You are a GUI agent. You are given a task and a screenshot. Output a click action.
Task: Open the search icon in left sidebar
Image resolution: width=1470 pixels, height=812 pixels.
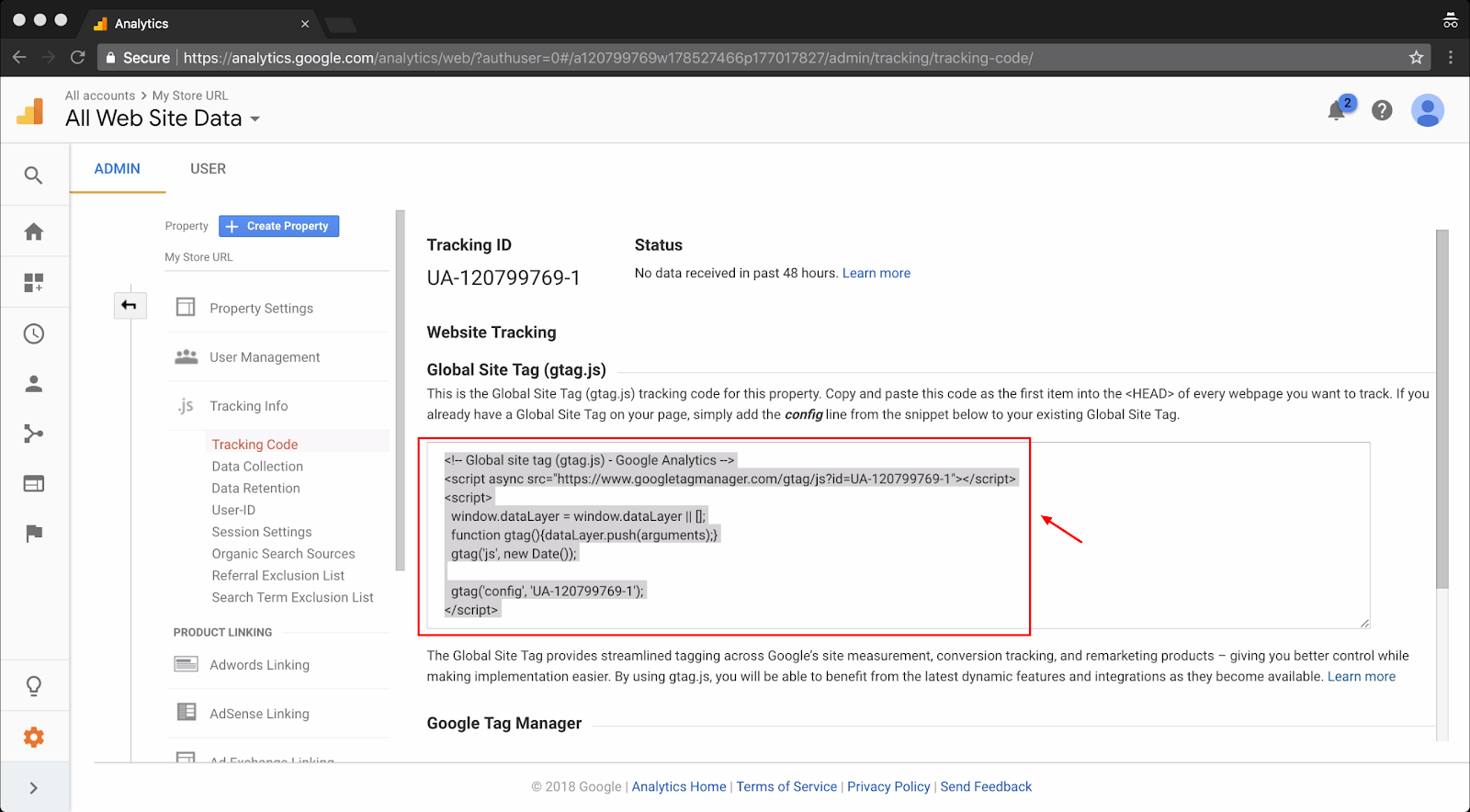click(34, 175)
